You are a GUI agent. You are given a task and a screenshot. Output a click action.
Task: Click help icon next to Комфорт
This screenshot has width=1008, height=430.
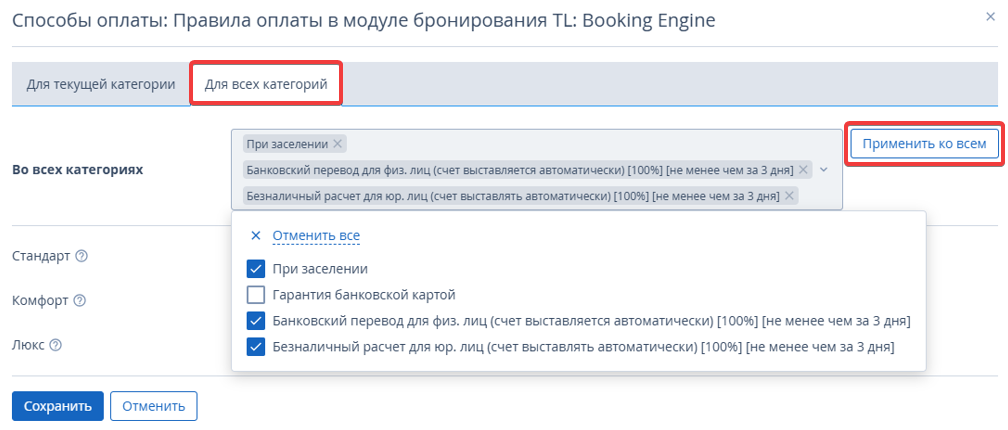coord(79,301)
